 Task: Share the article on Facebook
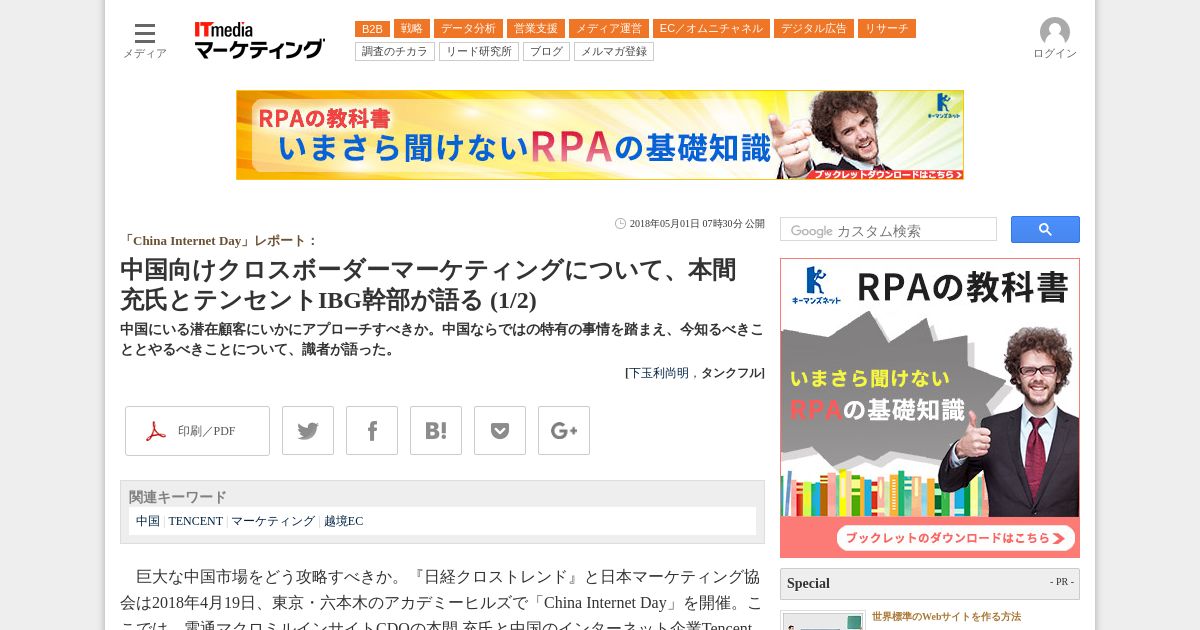[372, 431]
